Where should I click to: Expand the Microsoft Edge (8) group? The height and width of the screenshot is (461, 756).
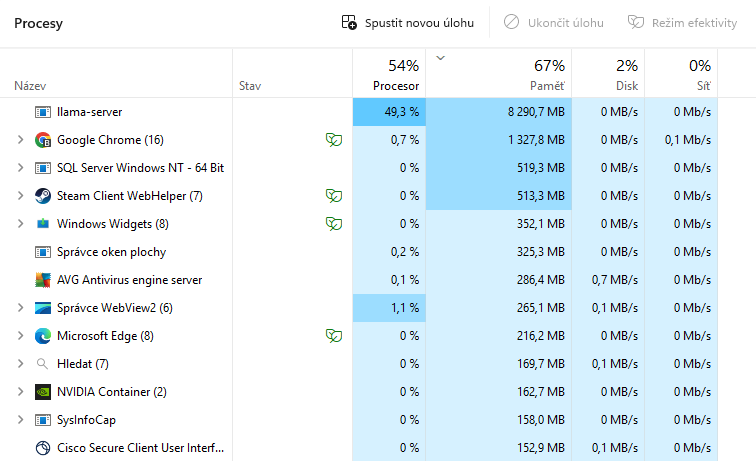point(20,336)
